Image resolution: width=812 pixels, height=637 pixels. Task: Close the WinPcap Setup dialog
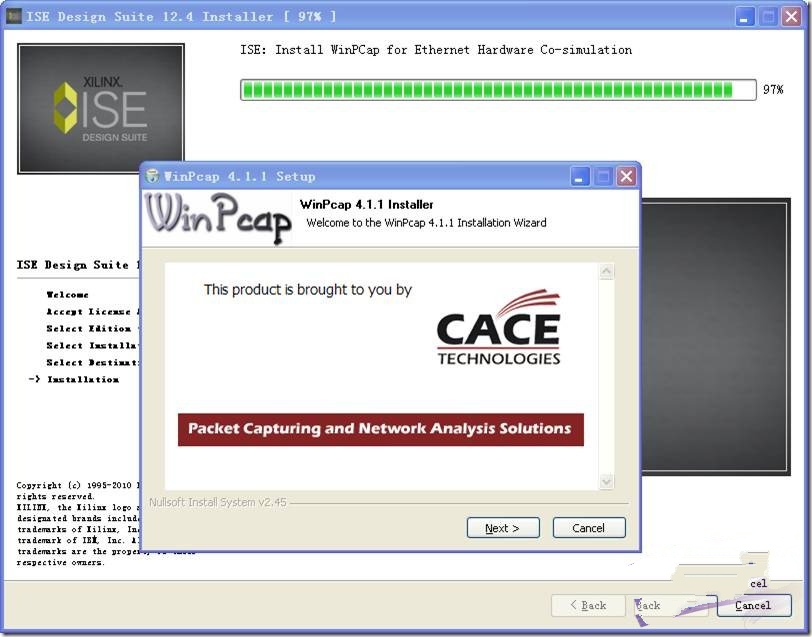[x=626, y=177]
